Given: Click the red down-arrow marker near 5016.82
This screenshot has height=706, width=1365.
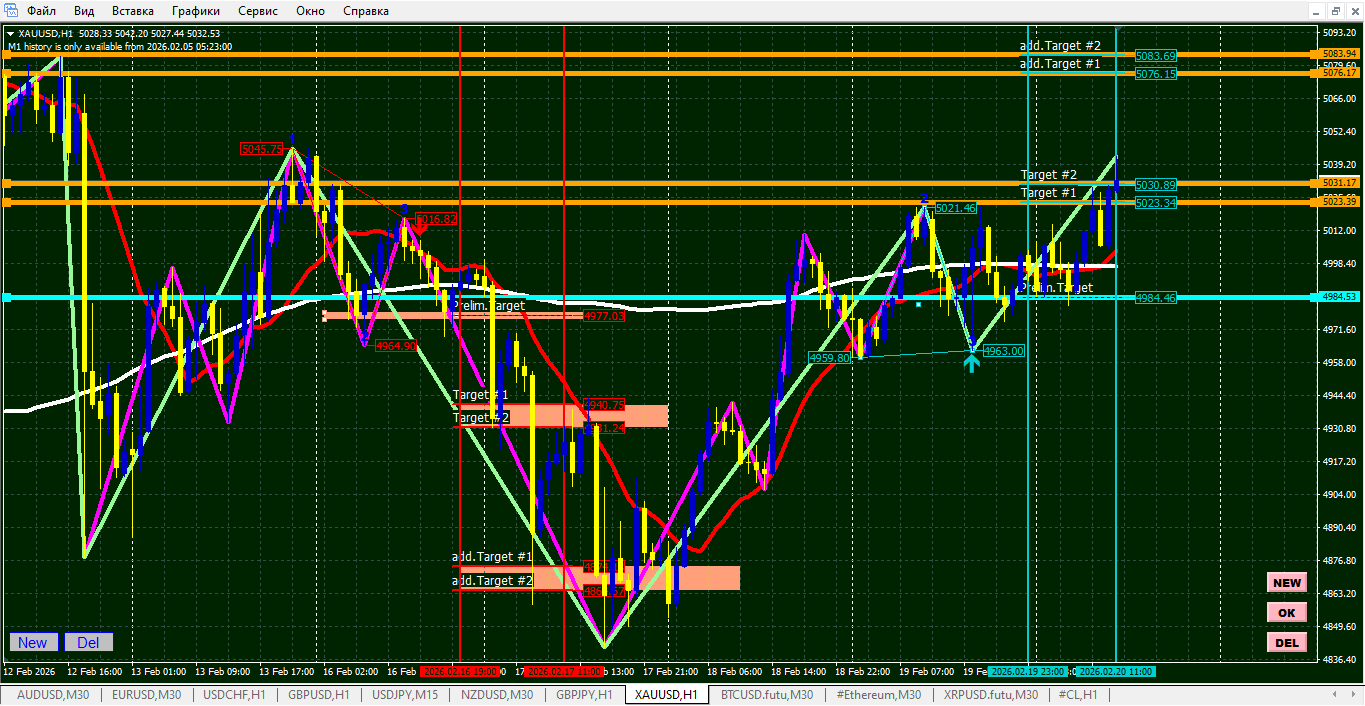Looking at the screenshot, I should 420,230.
